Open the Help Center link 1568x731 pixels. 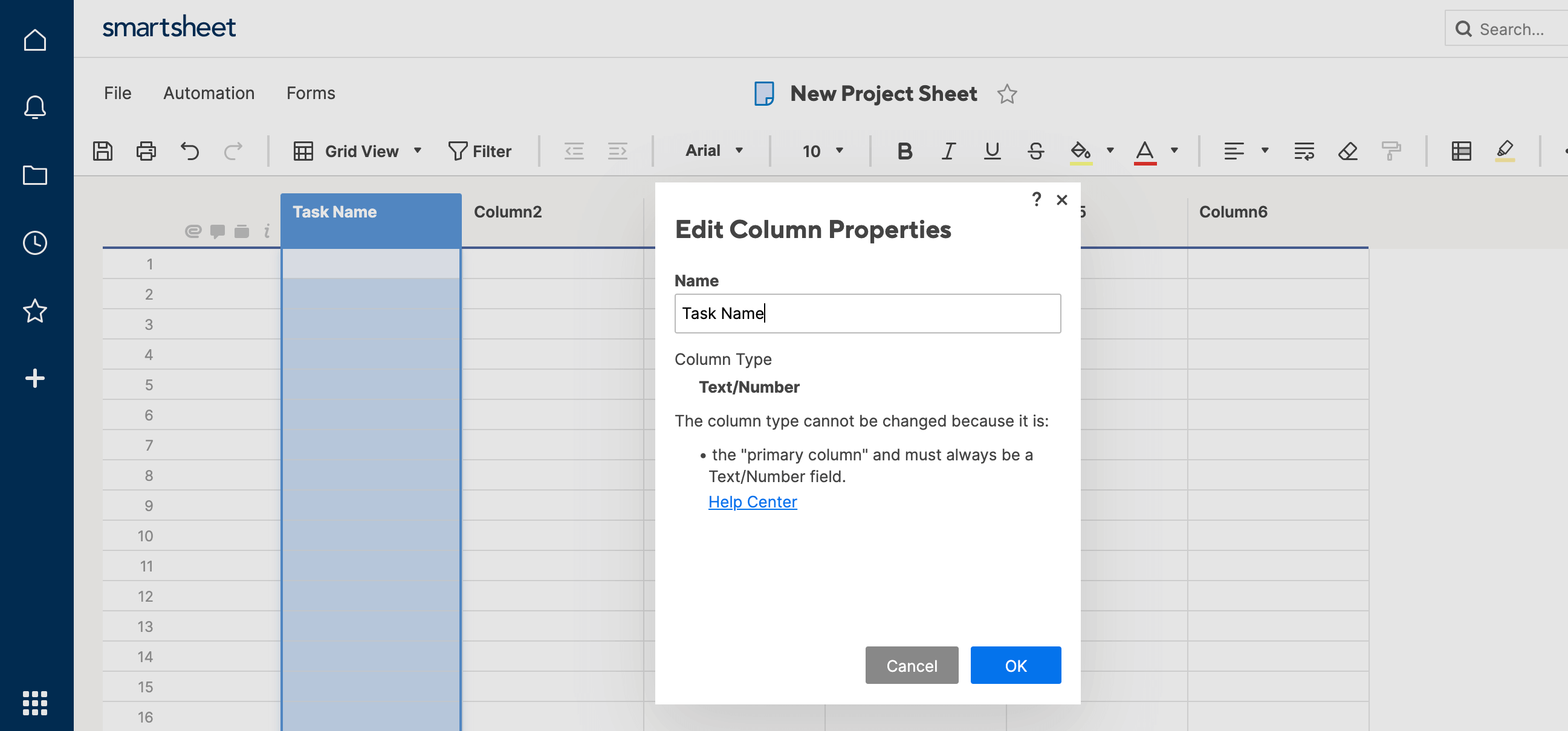(753, 501)
